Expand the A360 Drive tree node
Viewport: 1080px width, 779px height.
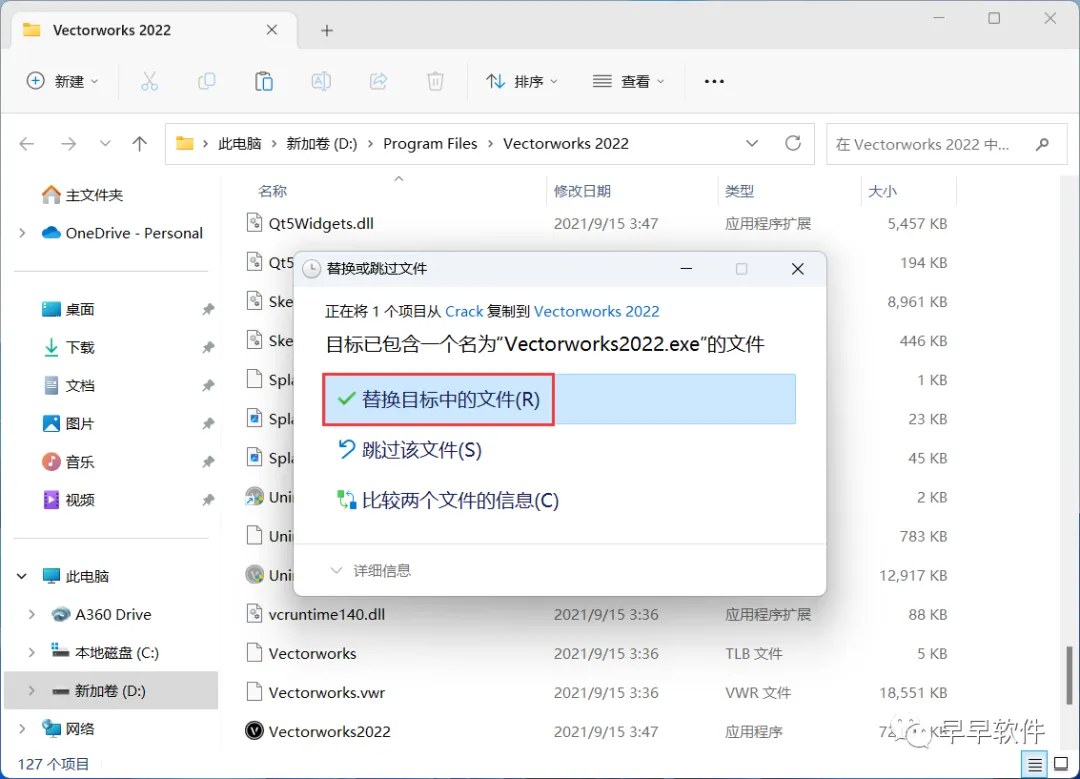click(32, 614)
